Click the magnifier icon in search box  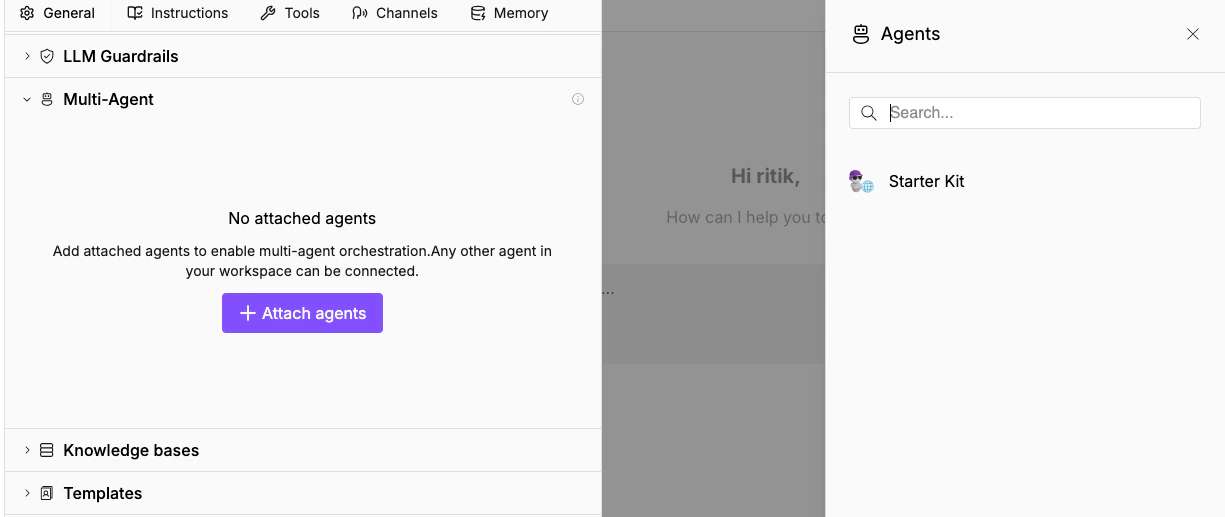[x=869, y=113]
